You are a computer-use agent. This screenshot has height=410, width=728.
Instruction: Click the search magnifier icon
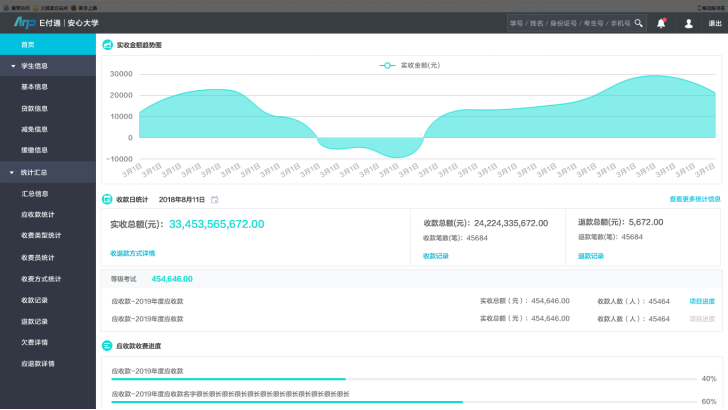[x=638, y=23]
